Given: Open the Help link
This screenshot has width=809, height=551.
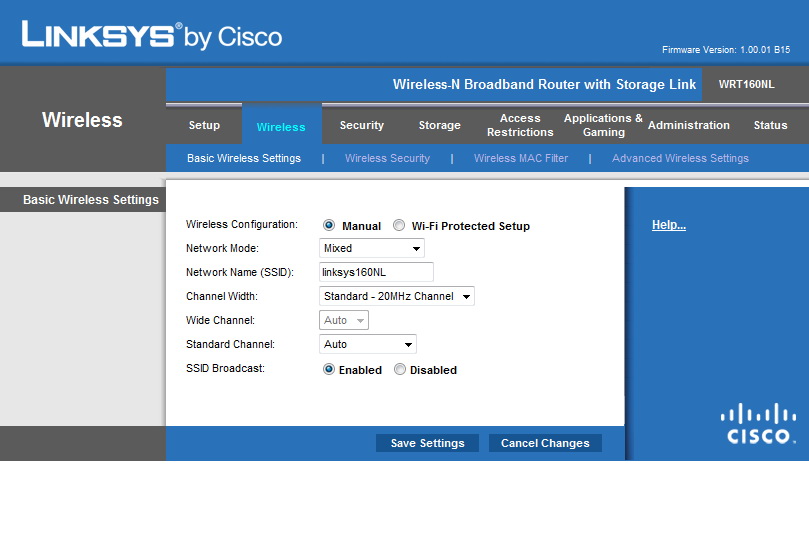Looking at the screenshot, I should click(668, 225).
